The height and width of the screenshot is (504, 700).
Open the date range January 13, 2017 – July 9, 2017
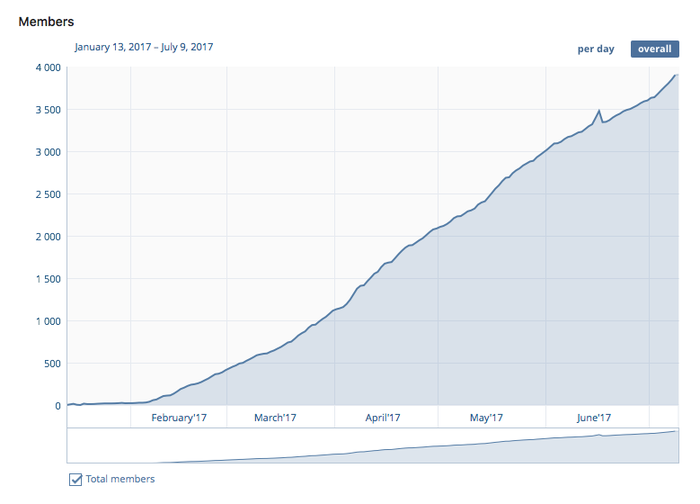[x=144, y=47]
